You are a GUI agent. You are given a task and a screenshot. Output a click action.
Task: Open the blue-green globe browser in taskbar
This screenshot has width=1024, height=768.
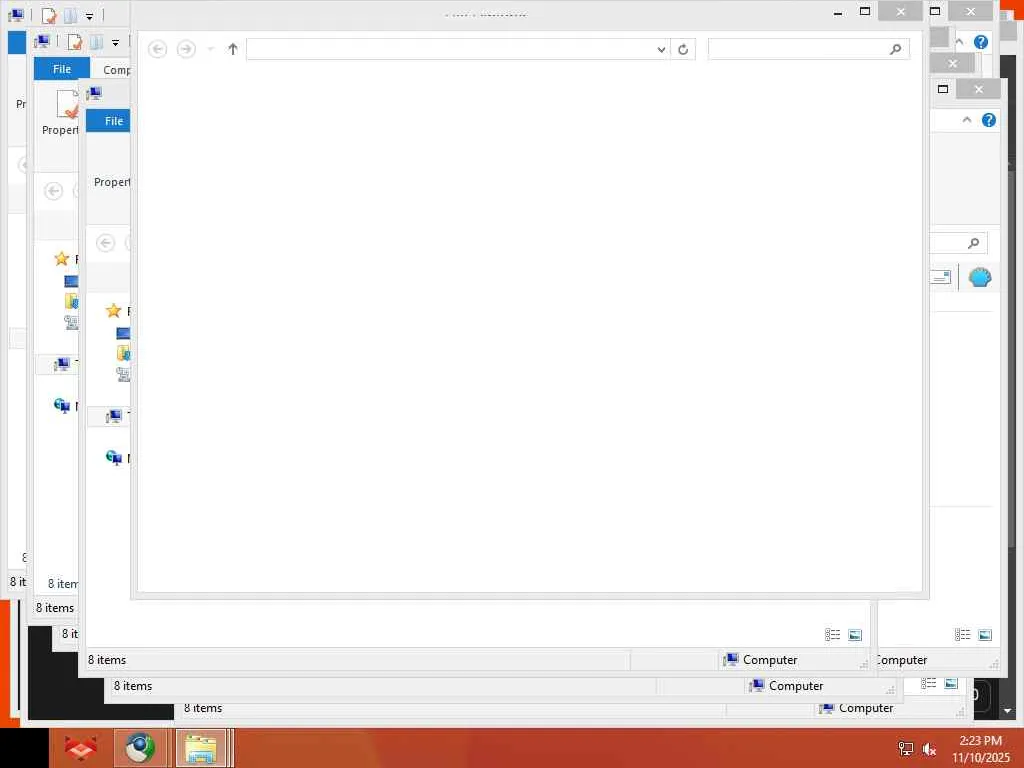click(x=140, y=748)
